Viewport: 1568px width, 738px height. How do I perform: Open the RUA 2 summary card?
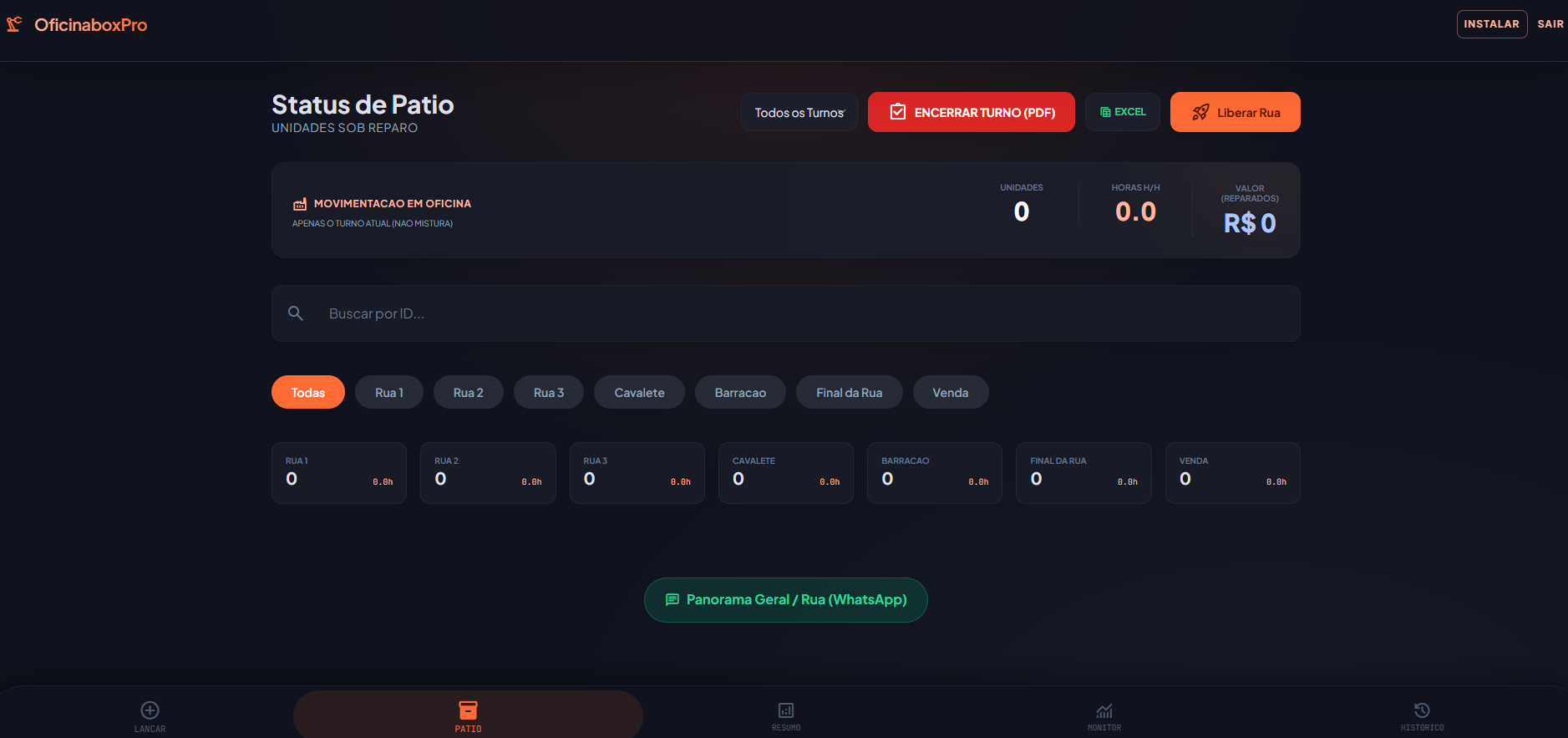(x=488, y=473)
